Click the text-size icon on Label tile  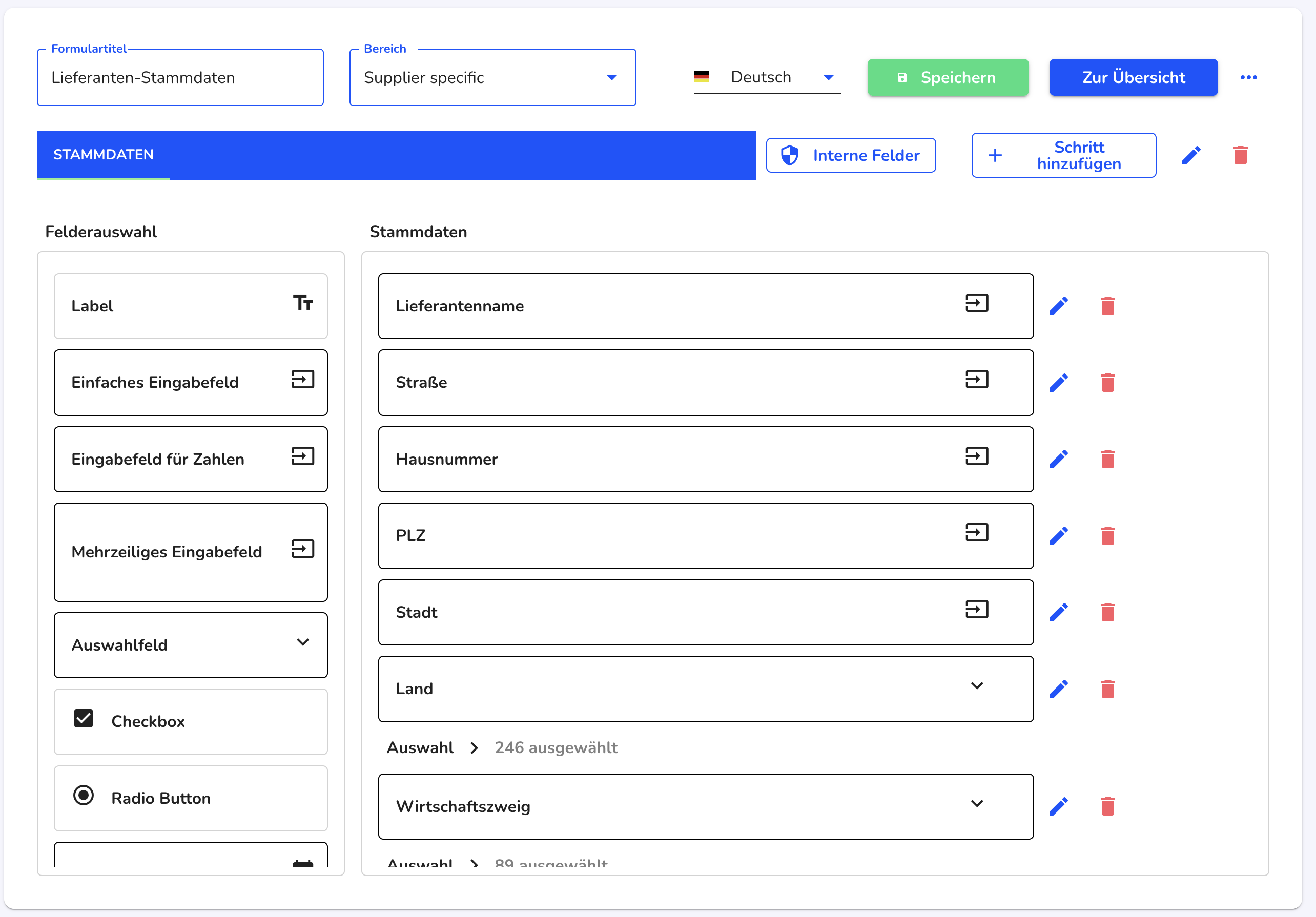point(303,303)
